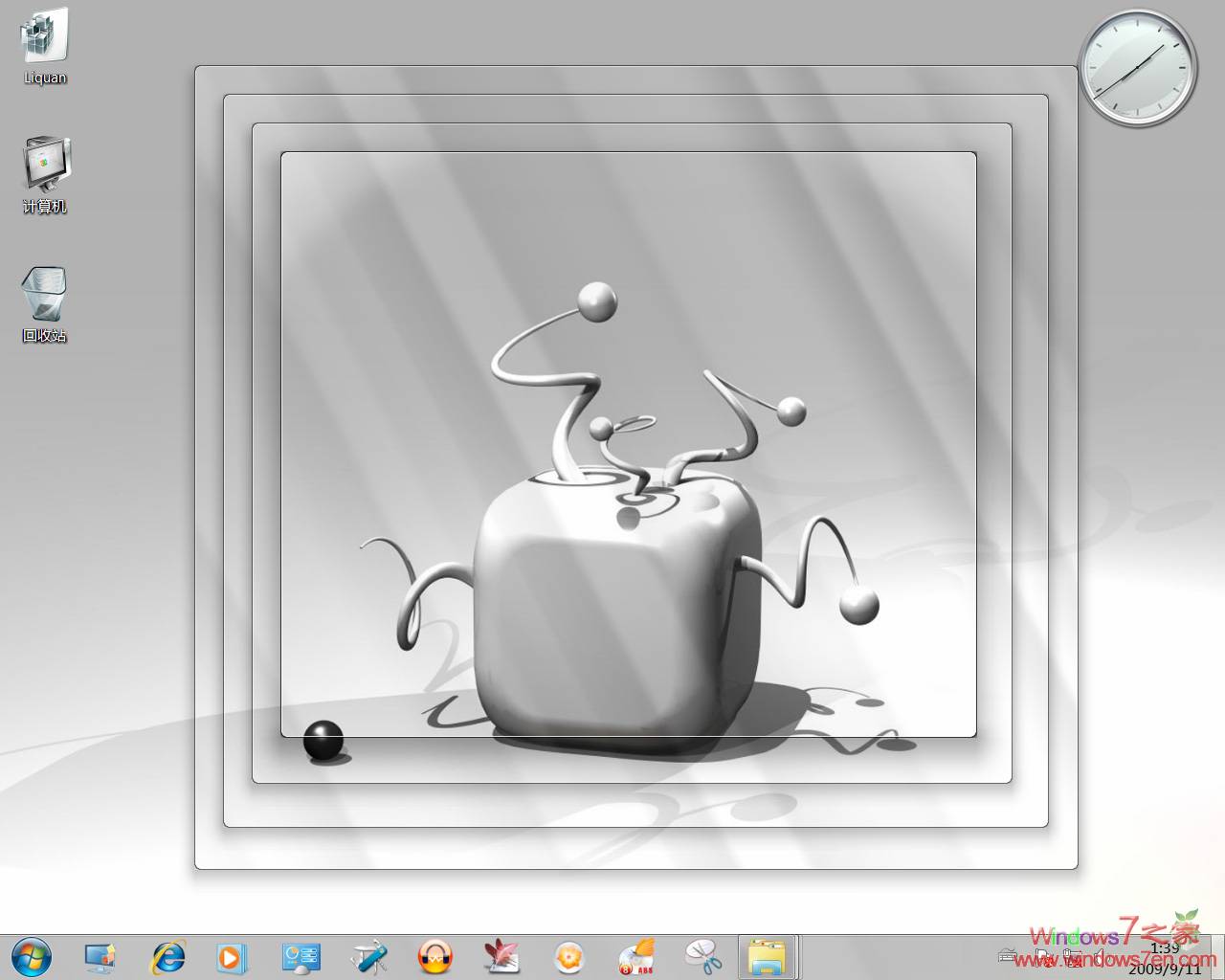Click the monitor icon next to Start

pos(100,956)
